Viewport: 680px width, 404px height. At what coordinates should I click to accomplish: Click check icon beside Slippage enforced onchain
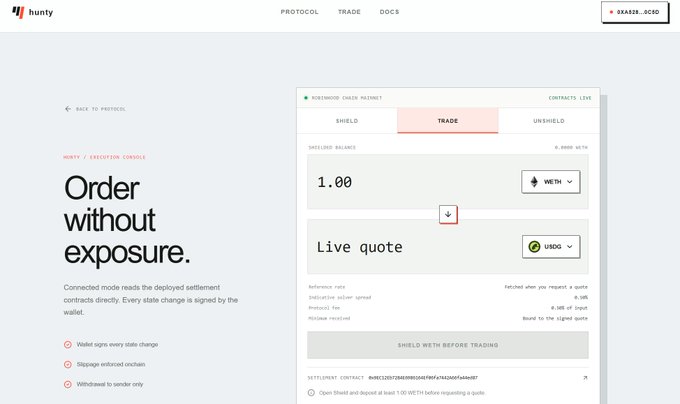(68, 365)
